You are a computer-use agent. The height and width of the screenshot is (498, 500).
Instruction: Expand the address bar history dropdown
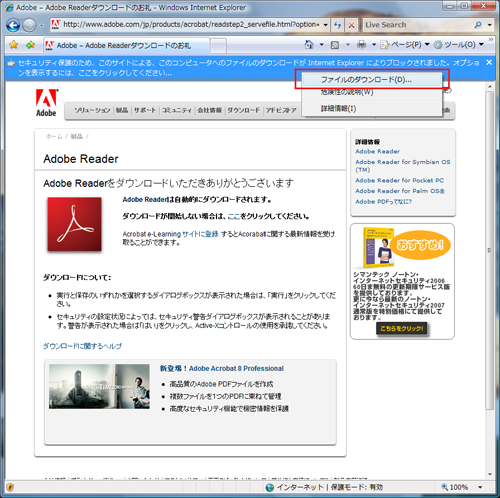click(326, 25)
